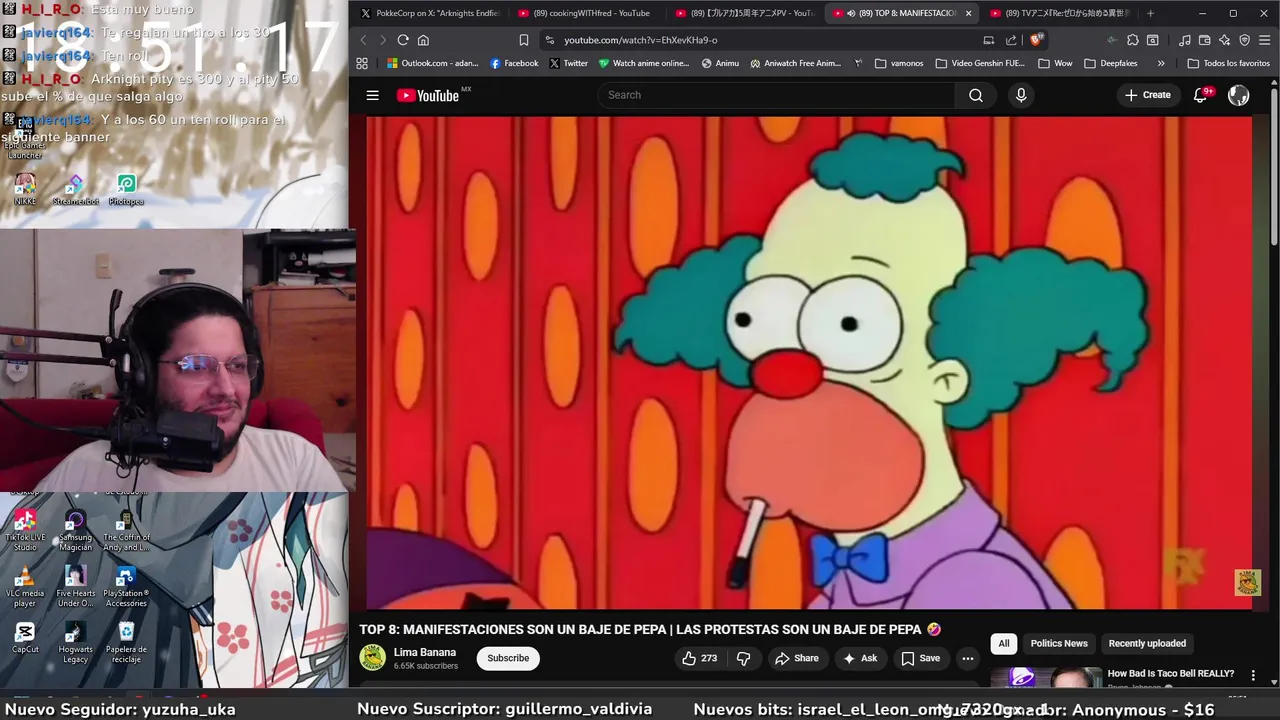Open the YouTube notifications bell
The image size is (1280, 720).
(x=1201, y=95)
